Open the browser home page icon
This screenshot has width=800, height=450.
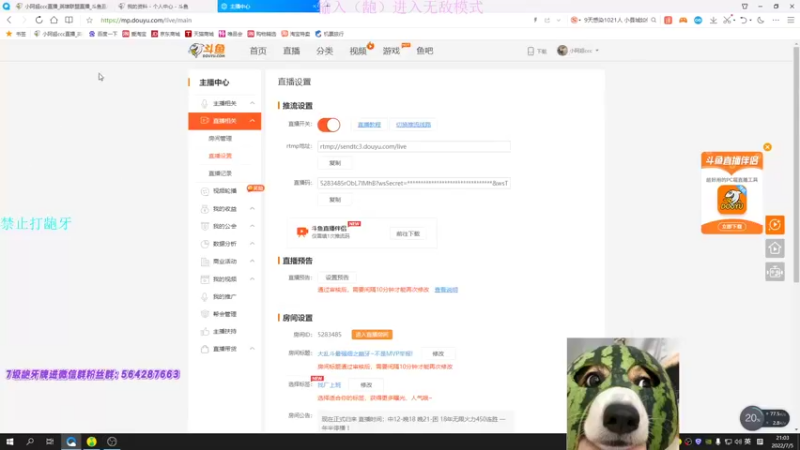[54, 20]
